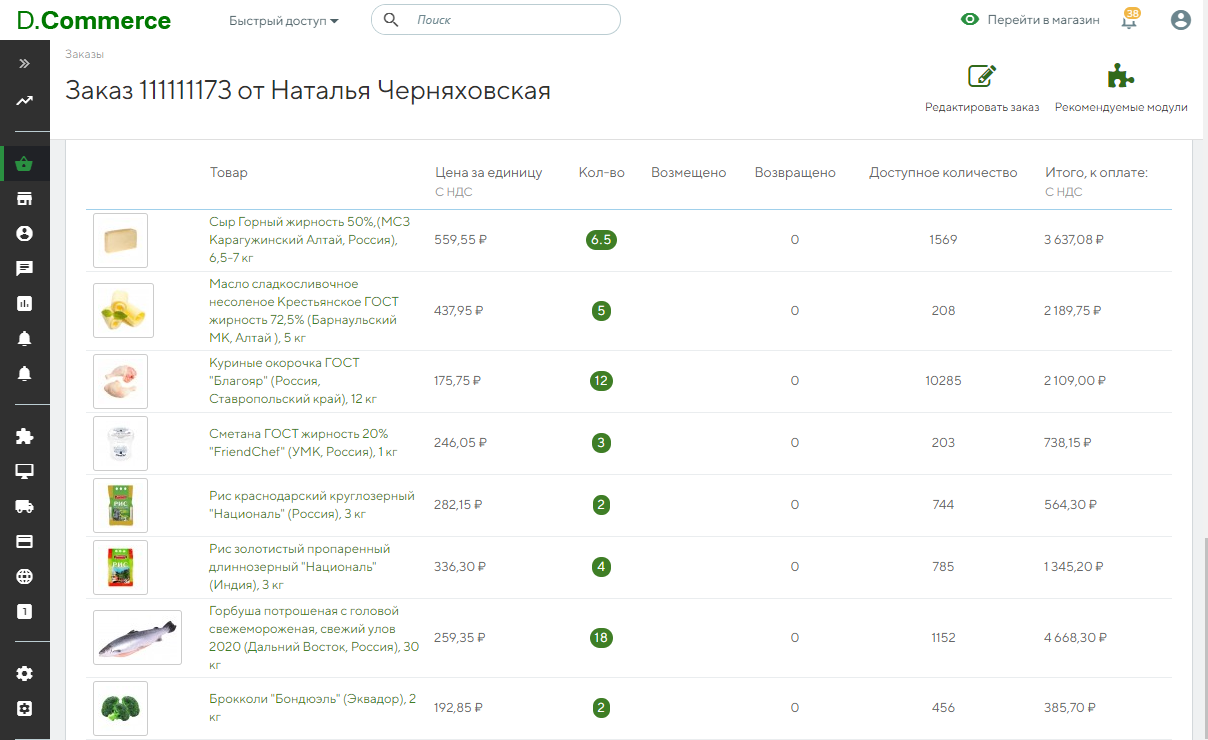Viewport: 1208px width, 740px height.
Task: Open Design via the monitor icon
Action: (x=25, y=471)
